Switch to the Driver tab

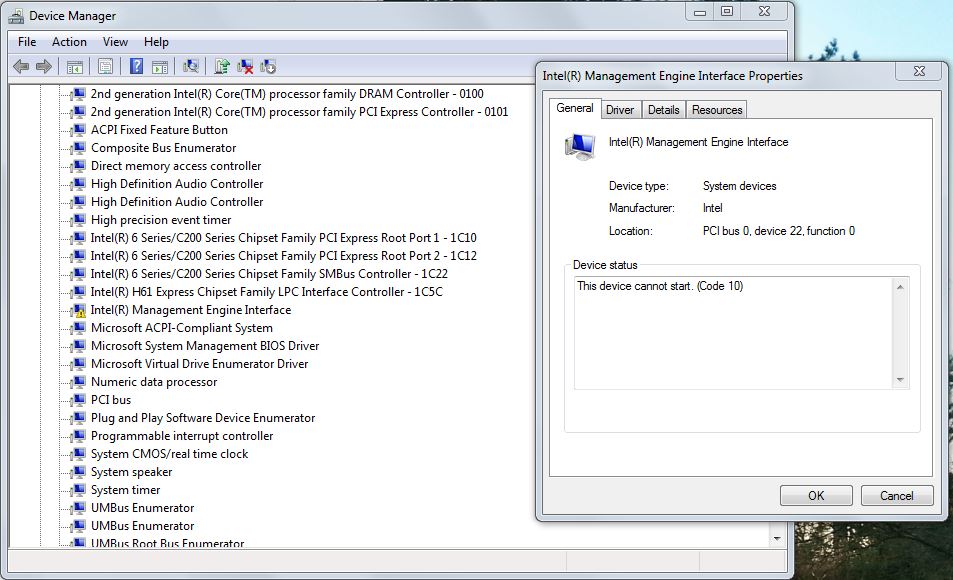coord(620,110)
